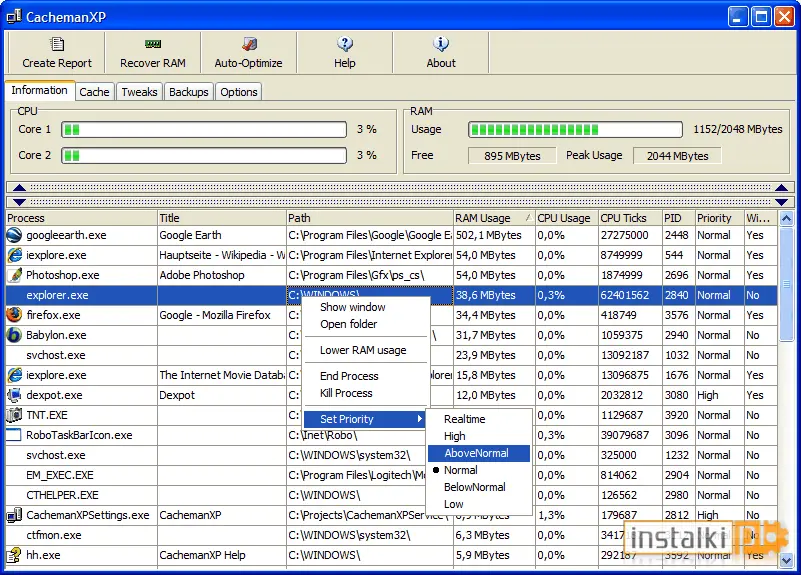Expand panel with left down arrow
This screenshot has height=575, width=801.
[x=19, y=202]
